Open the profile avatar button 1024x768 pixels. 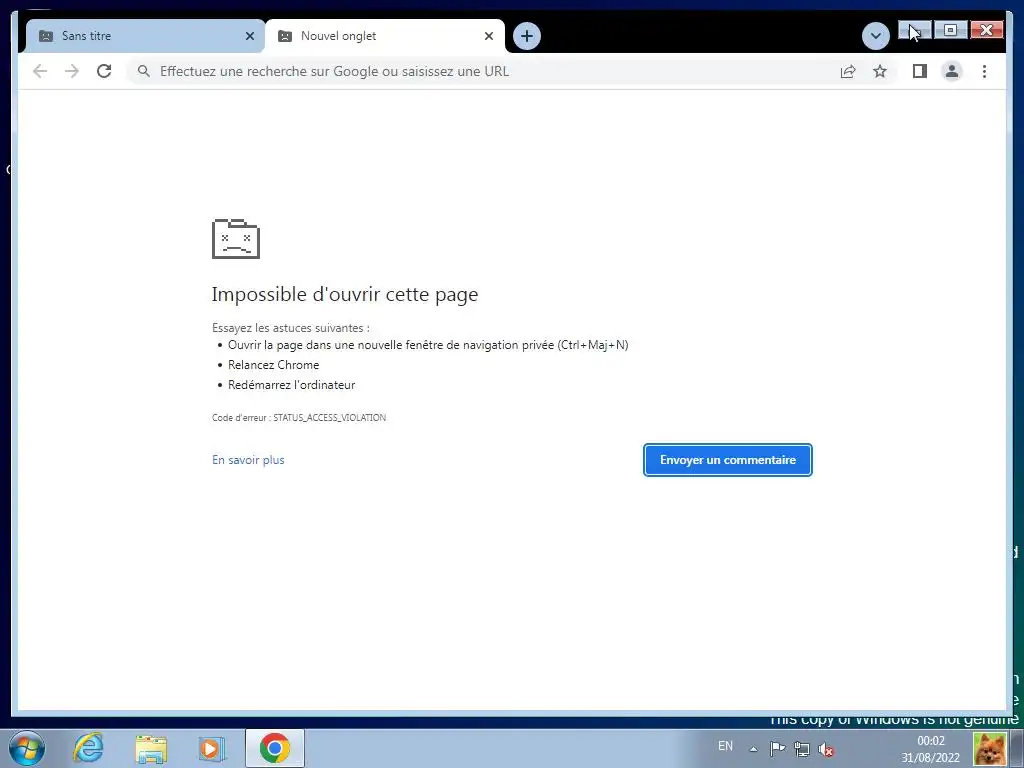(952, 71)
